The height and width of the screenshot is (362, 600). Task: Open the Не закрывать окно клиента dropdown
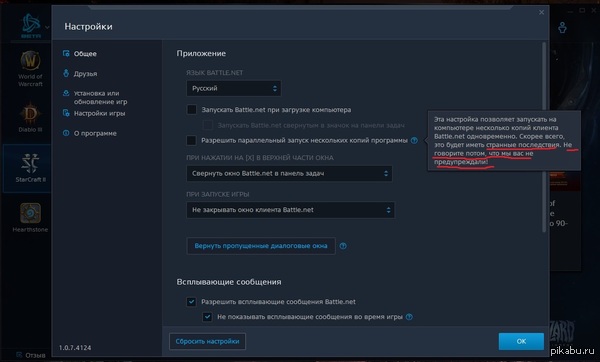click(x=290, y=210)
